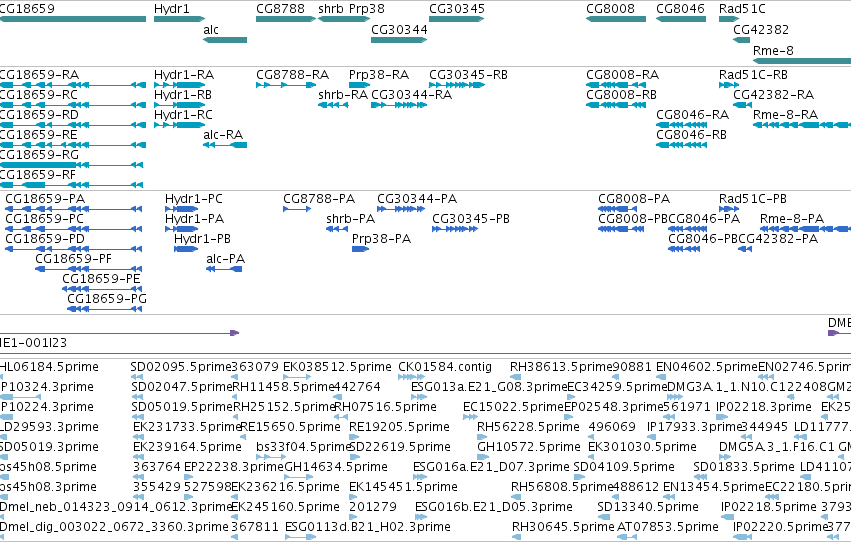The image size is (851, 542).
Task: Click the SD02095.5prime EST label
Action: tap(181, 367)
